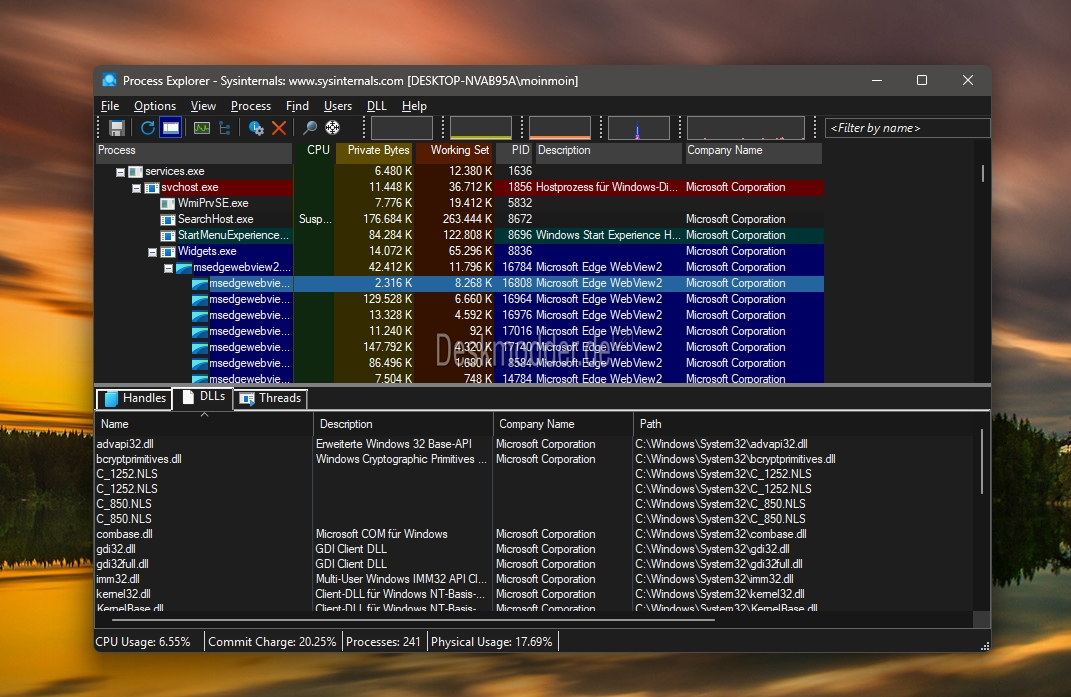1071x697 pixels.
Task: Sort DLL list by Name header
Action: point(204,424)
